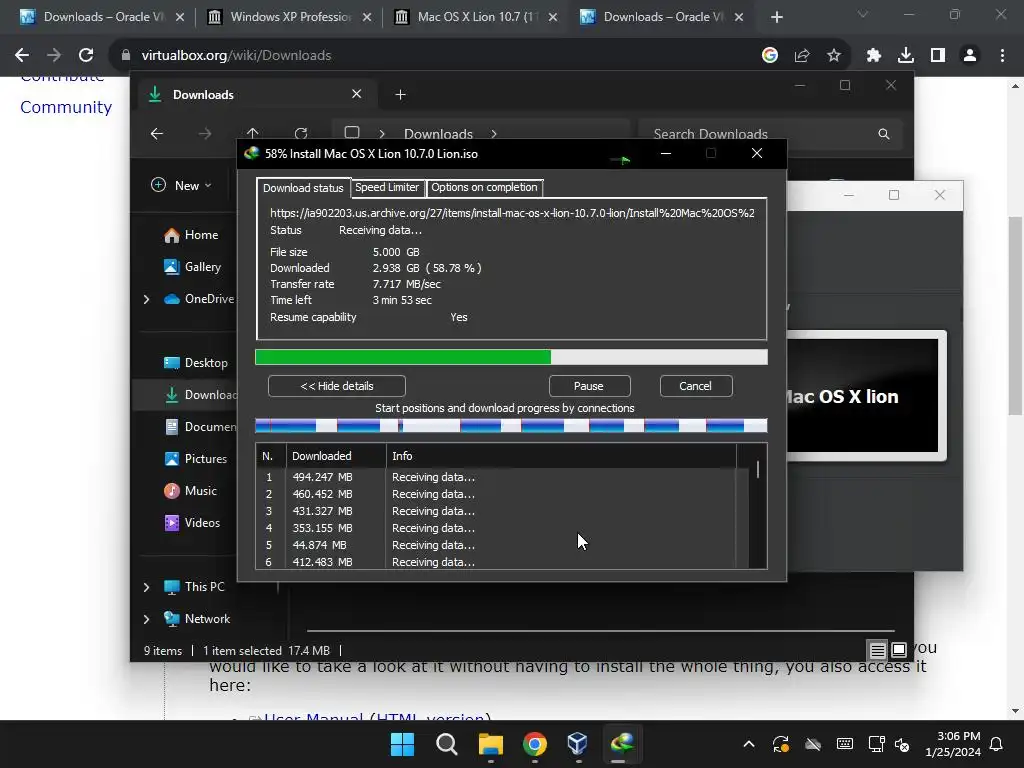Click the Documents icon in sidebar
The width and height of the screenshot is (1024, 768).
coord(172,427)
